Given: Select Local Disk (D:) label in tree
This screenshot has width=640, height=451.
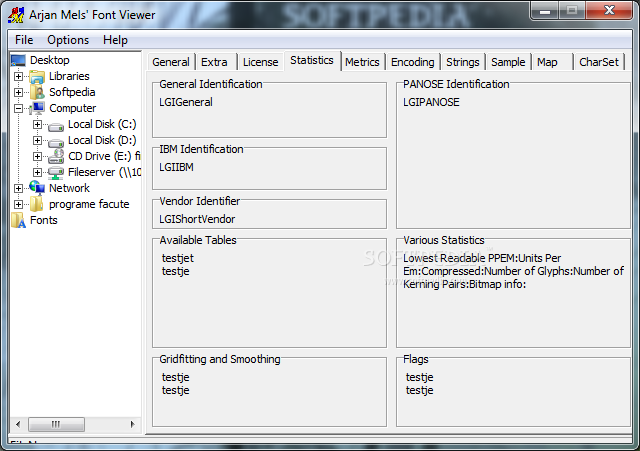Looking at the screenshot, I should point(102,140).
